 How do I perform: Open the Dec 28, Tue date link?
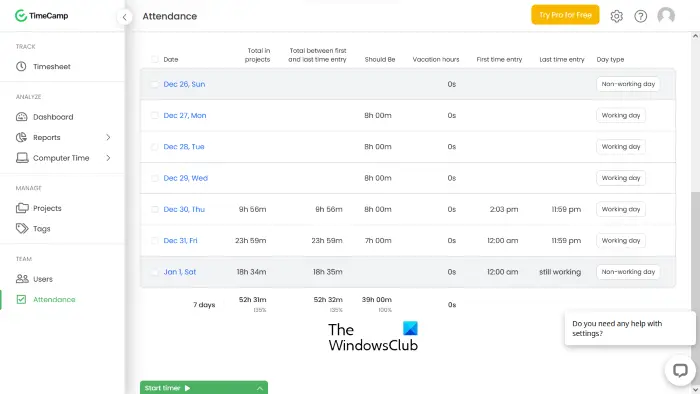[x=184, y=146]
